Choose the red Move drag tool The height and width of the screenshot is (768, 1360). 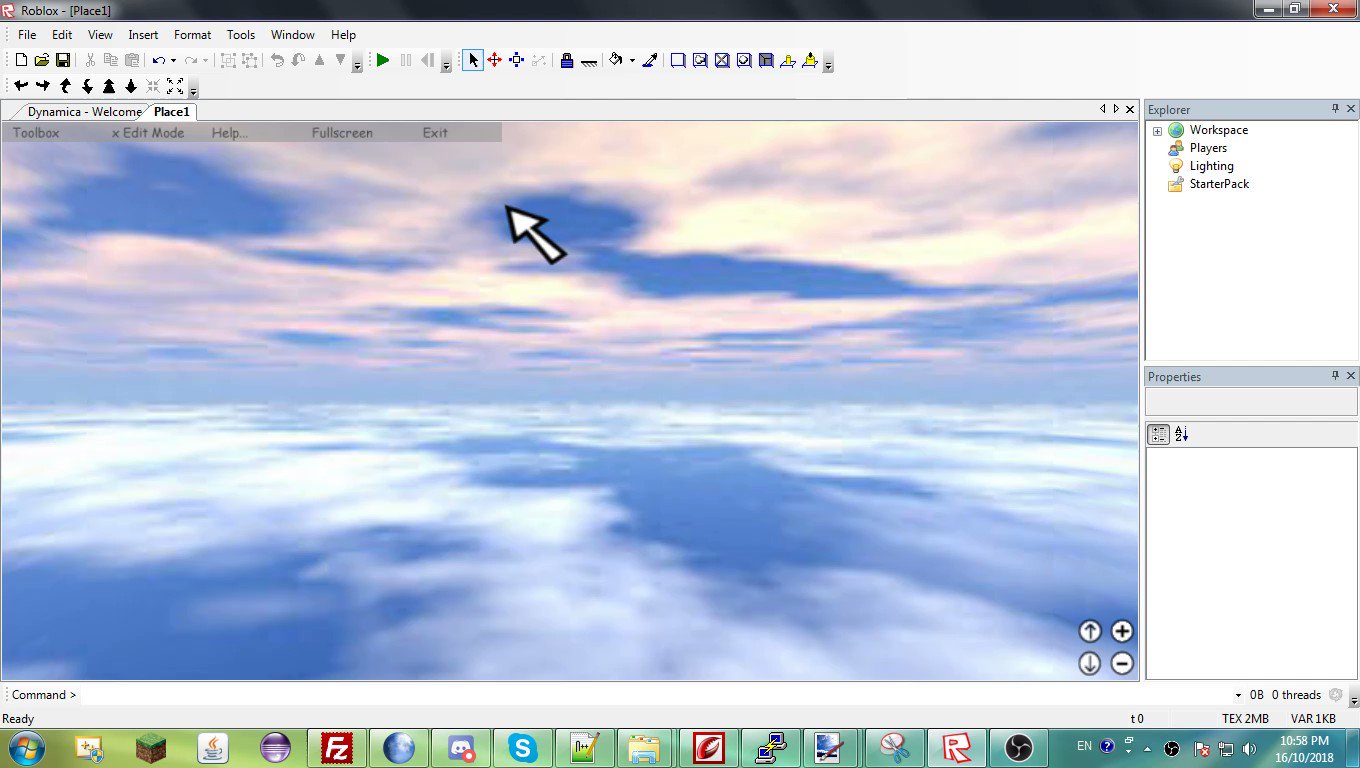[x=495, y=60]
